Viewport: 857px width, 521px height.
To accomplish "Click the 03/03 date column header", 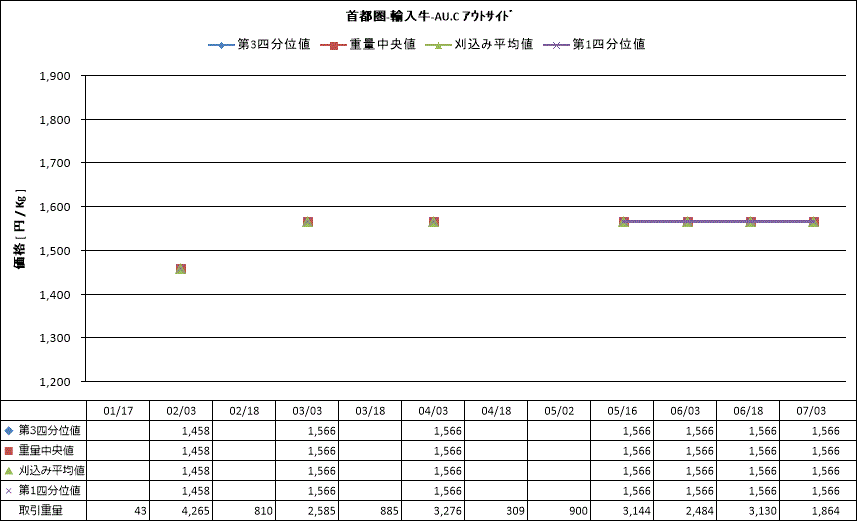I will click(307, 411).
